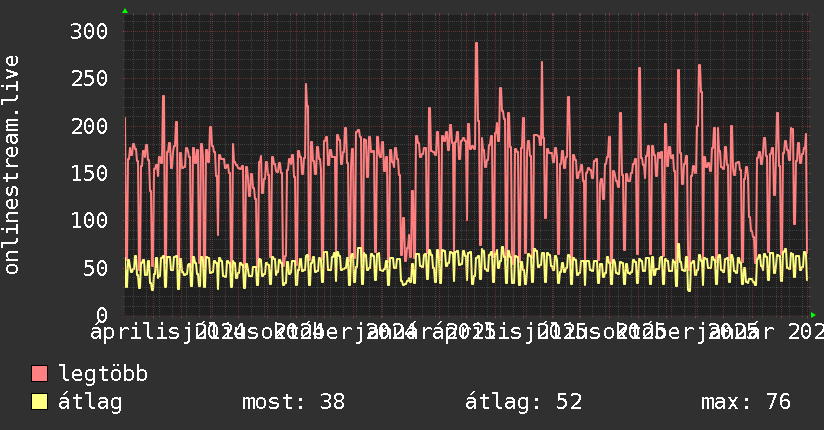The height and width of the screenshot is (430, 824).
Task: Click the pink legtöbb legend swatch
Action: pyautogui.click(x=39, y=374)
